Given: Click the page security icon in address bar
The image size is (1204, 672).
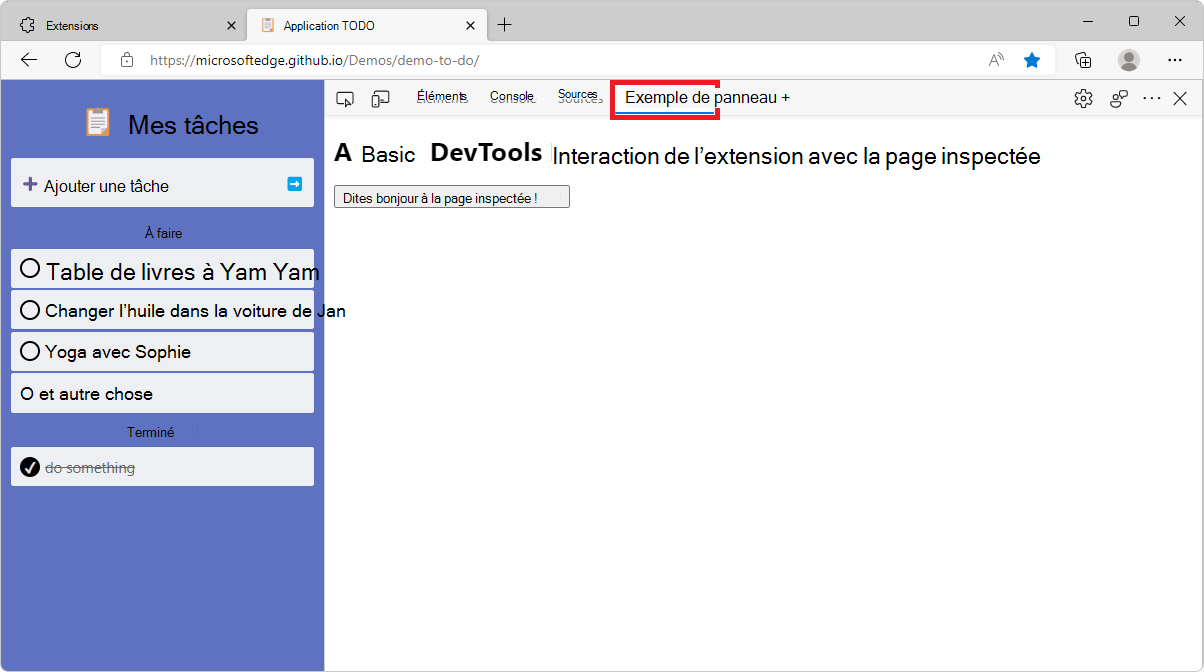Looking at the screenshot, I should tap(126, 60).
